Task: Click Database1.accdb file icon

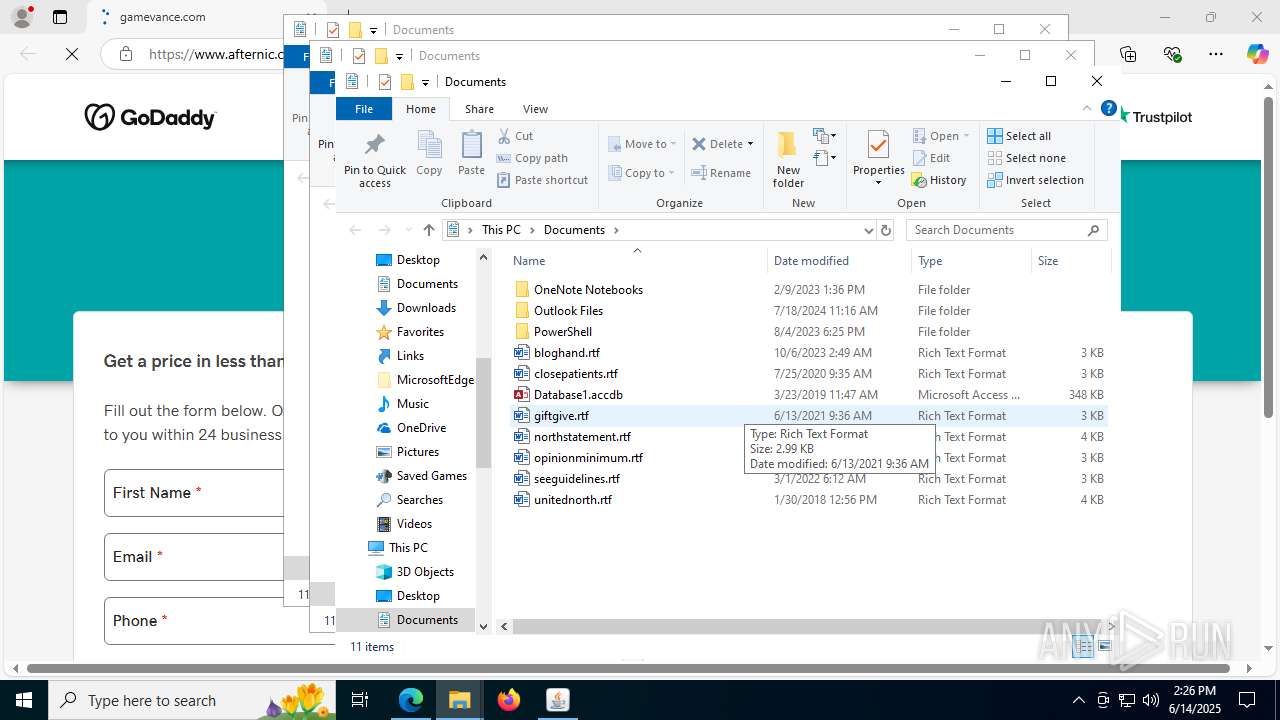Action: point(521,395)
